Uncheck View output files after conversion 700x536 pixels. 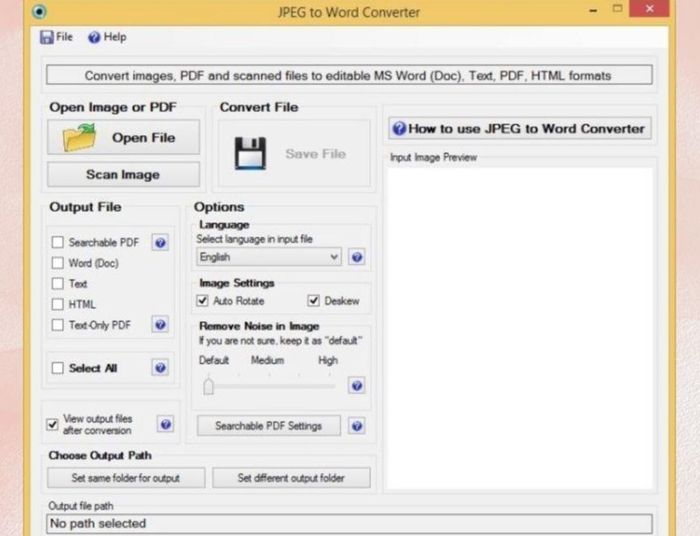[52, 424]
